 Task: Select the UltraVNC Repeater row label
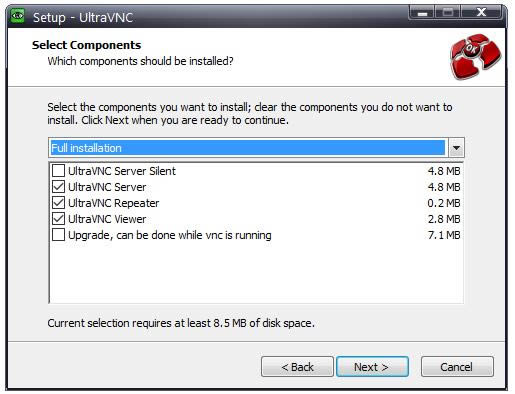113,203
